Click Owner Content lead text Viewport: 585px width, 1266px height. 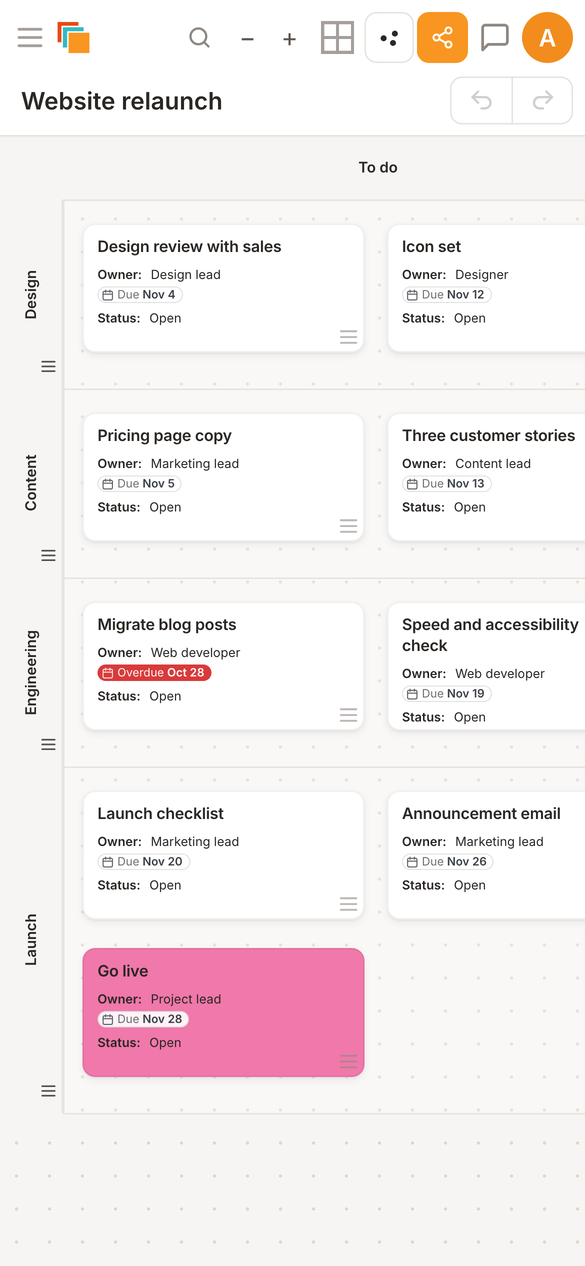pos(466,464)
